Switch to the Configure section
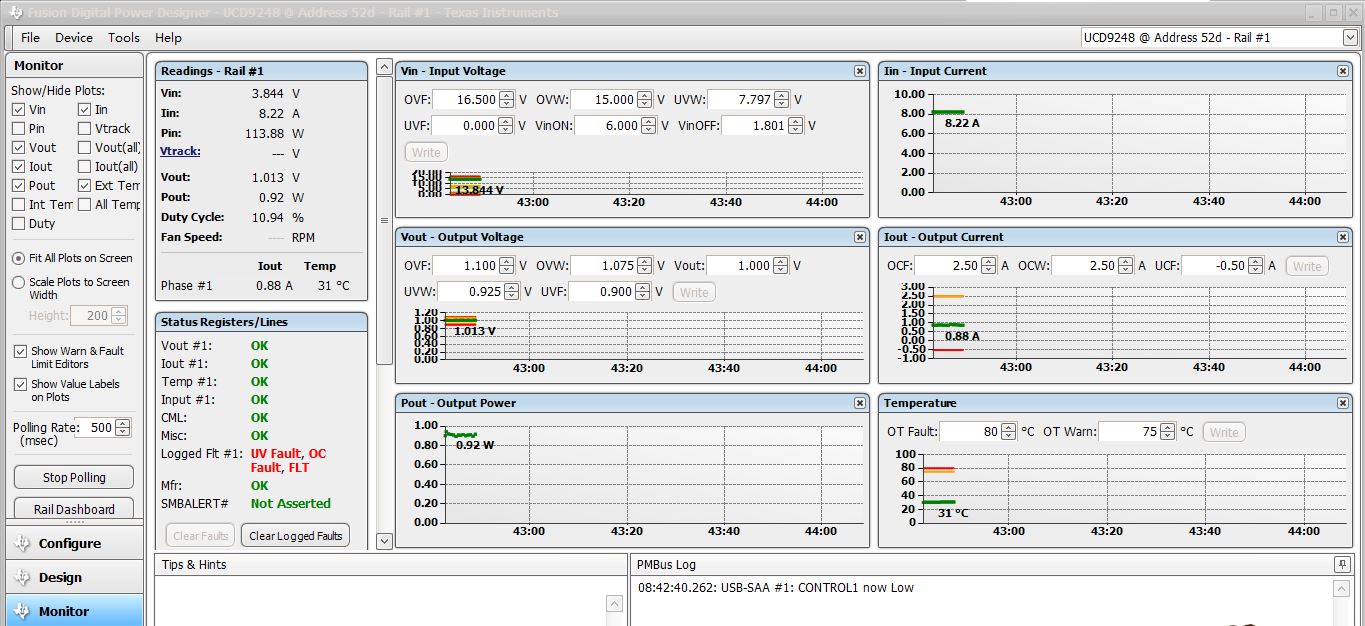Screen dimensions: 1365x626 (x=75, y=544)
